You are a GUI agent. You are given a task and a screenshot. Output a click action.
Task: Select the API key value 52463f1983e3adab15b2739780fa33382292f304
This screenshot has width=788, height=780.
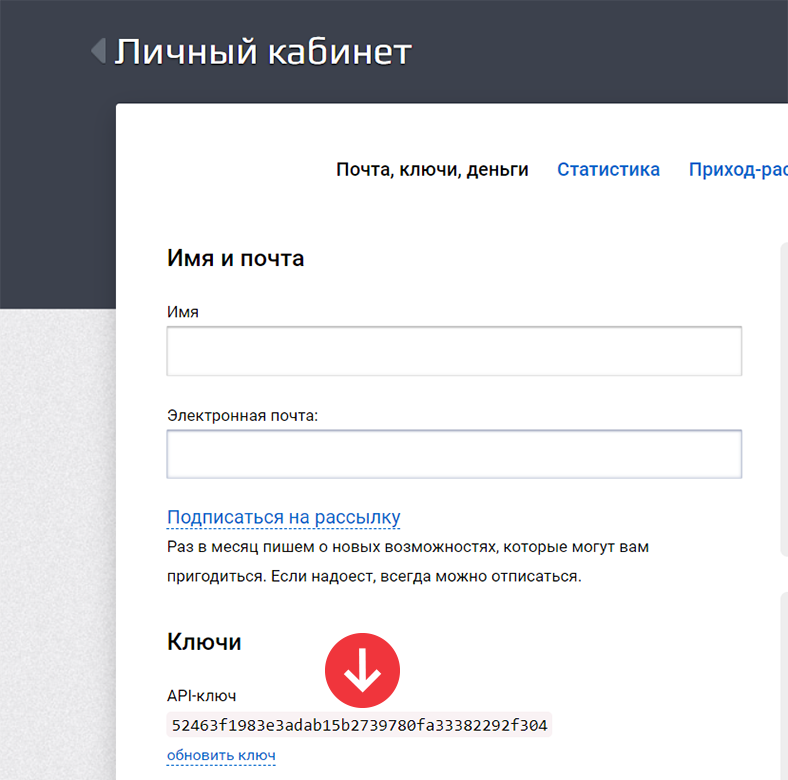359,725
